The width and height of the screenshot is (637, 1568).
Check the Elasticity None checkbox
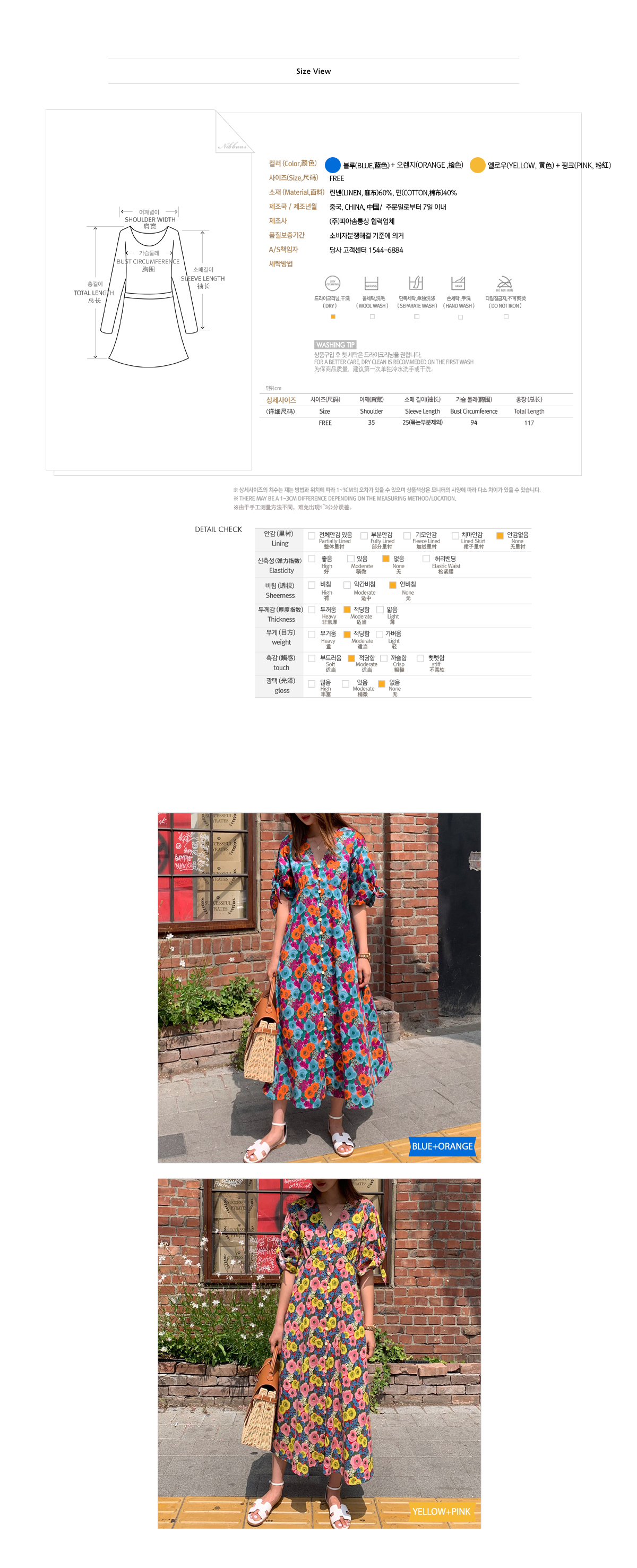385,558
